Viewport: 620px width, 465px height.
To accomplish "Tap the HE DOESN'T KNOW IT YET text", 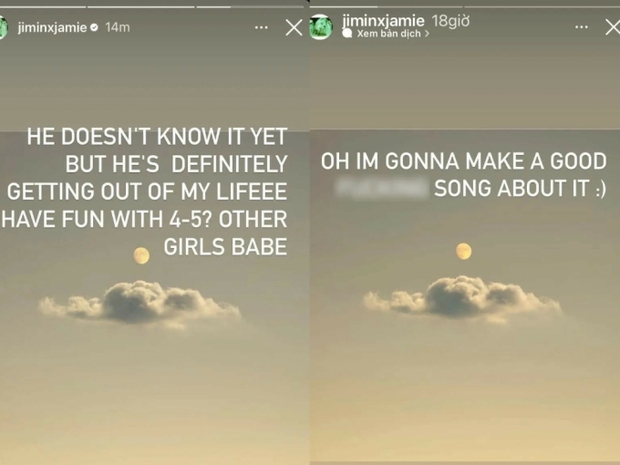I will (x=157, y=137).
